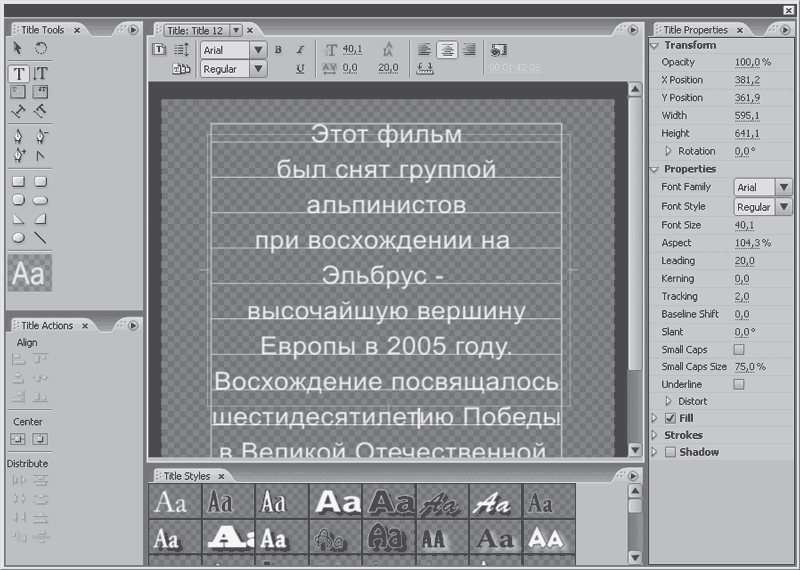The width and height of the screenshot is (800, 570).
Task: Select the Title Actions panel tab
Action: (47, 326)
